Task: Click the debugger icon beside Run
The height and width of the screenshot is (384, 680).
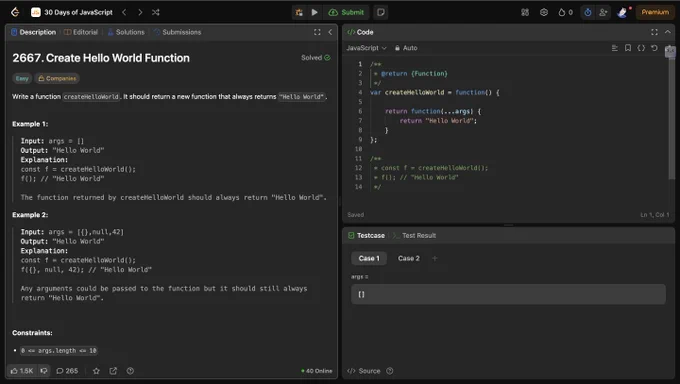Action: [299, 12]
